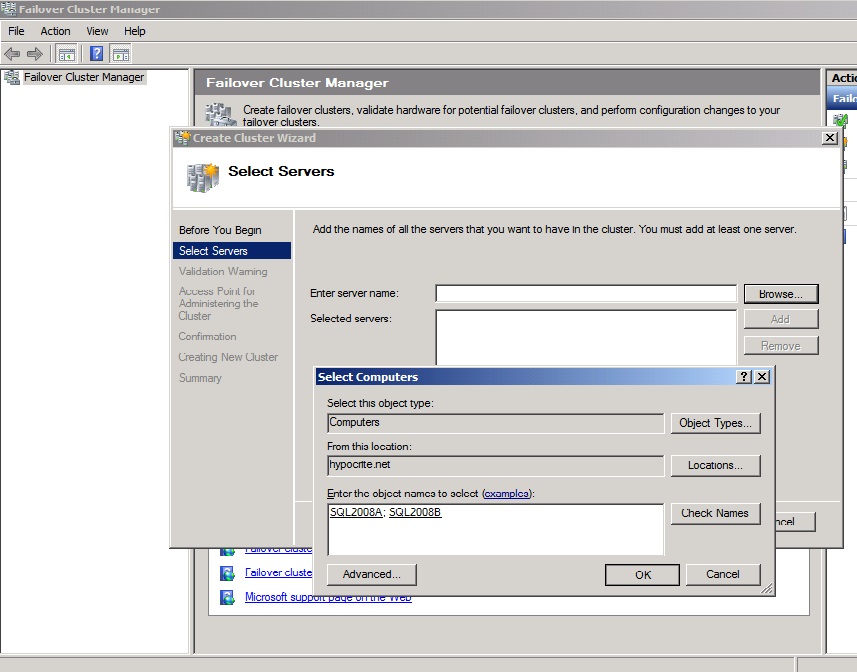857x672 pixels.
Task: Select 'Select Servers' wizard step
Action: [x=232, y=251]
